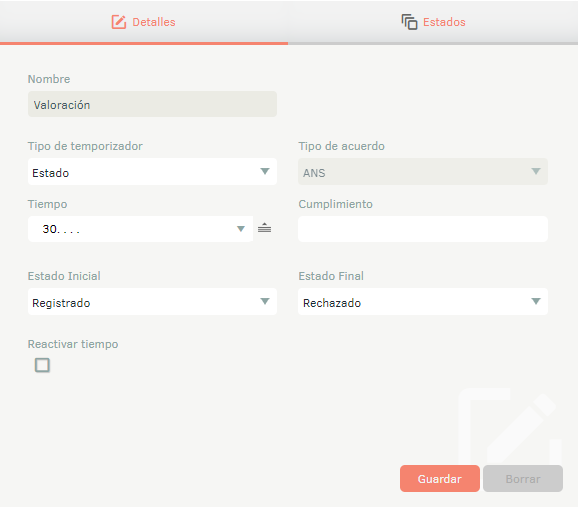Click the time format icon beside Tiempo
Image resolution: width=579 pixels, height=507 pixels.
[x=264, y=228]
